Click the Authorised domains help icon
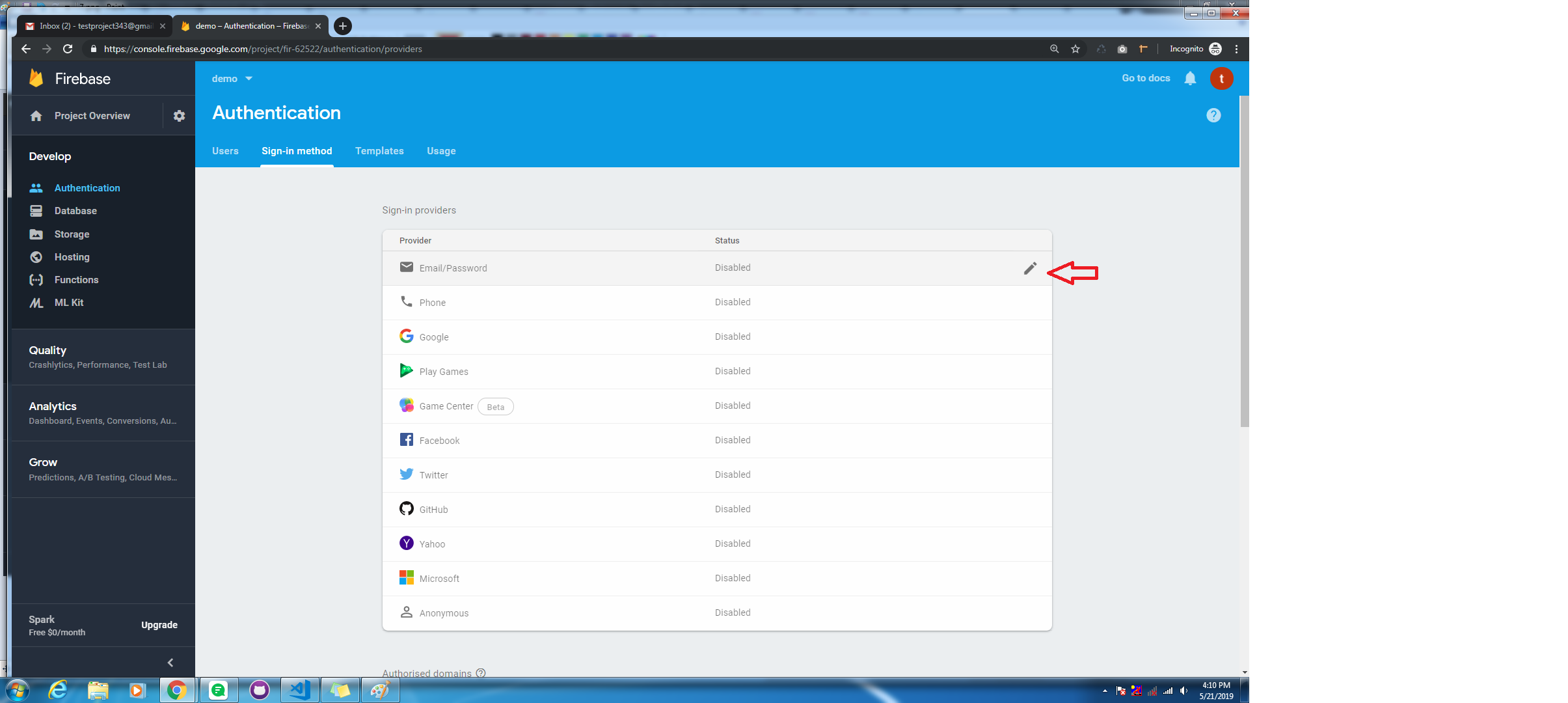The image size is (1568, 703). pyautogui.click(x=481, y=673)
